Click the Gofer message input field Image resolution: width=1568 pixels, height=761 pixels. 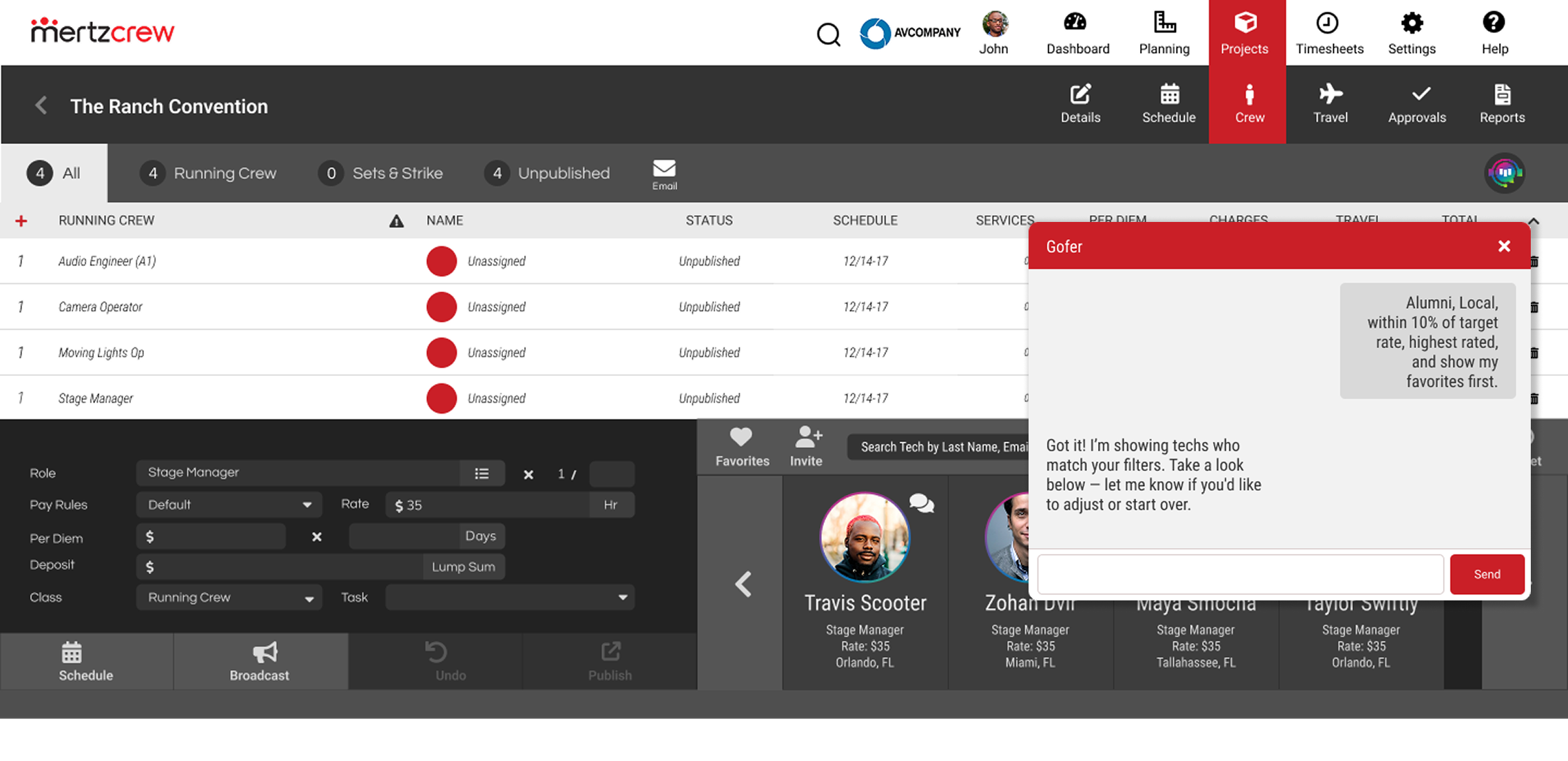click(1240, 574)
